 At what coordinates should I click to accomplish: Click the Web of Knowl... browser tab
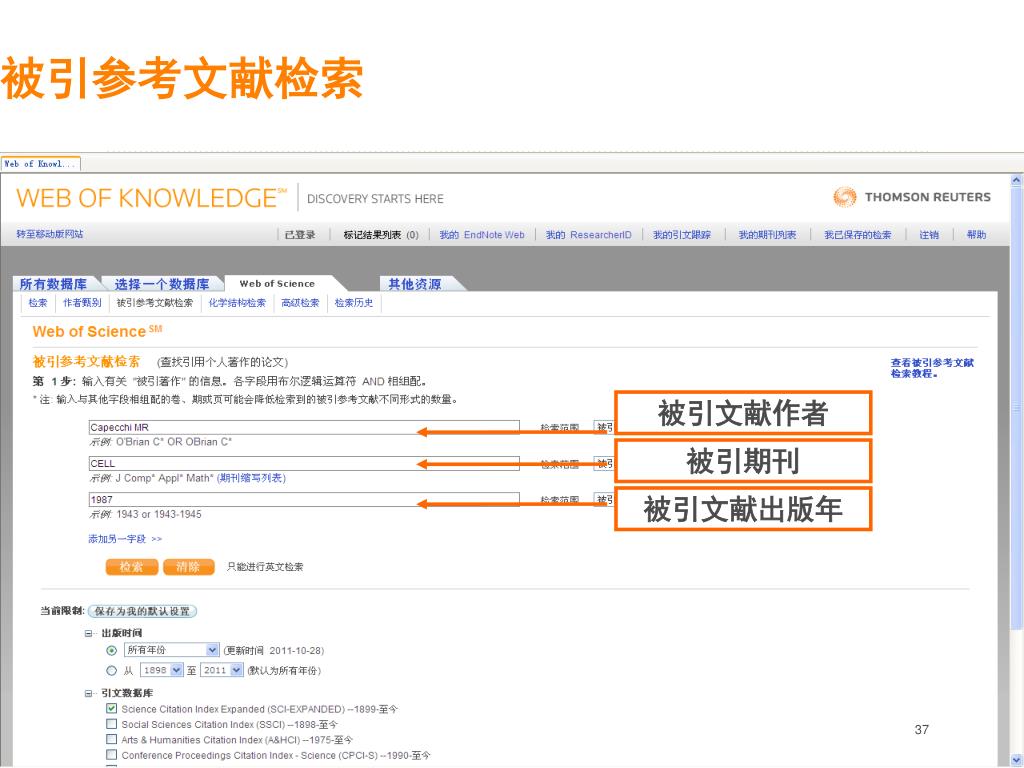pos(40,163)
